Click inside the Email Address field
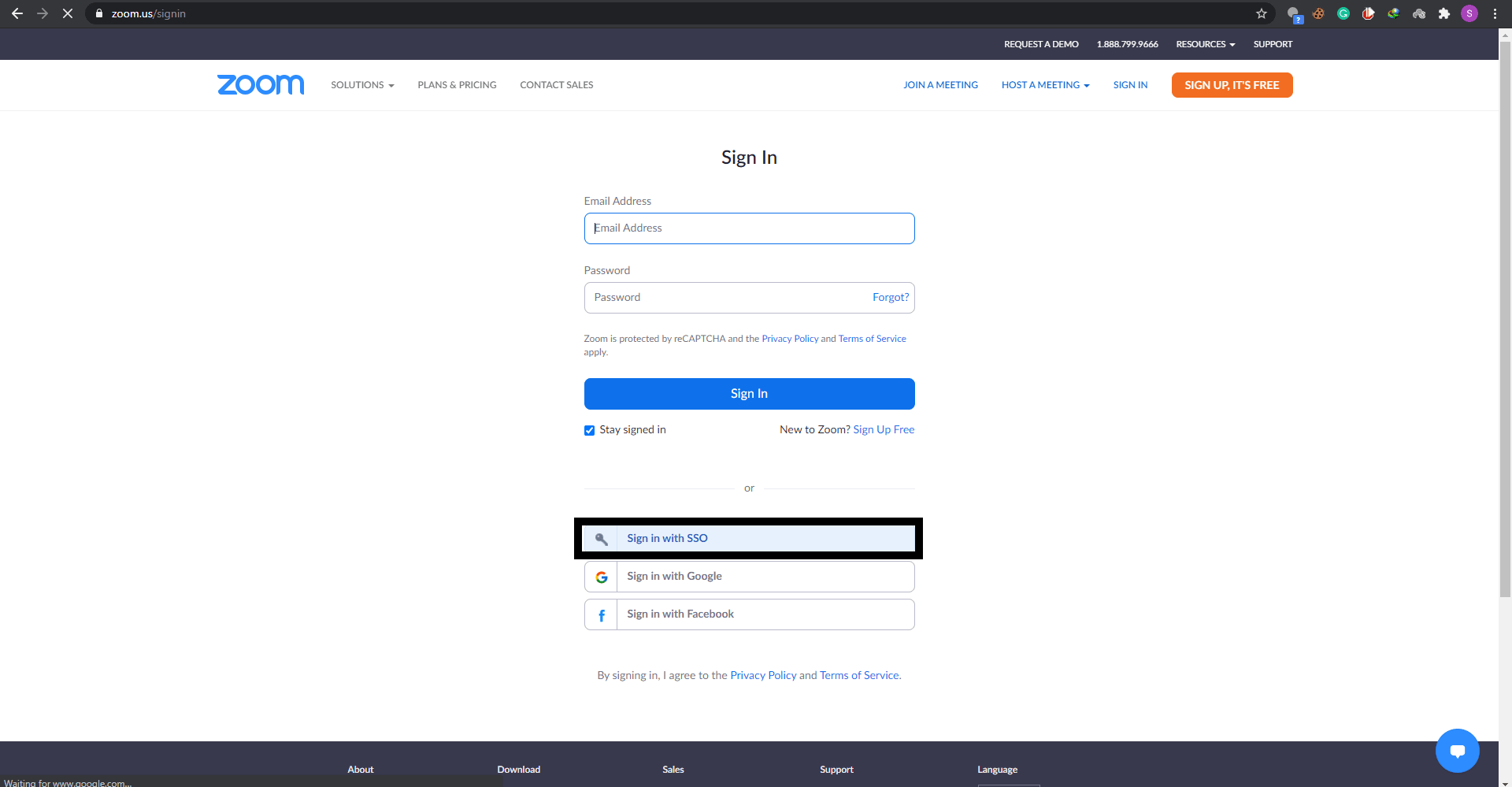The width and height of the screenshot is (1512, 787). click(x=748, y=228)
